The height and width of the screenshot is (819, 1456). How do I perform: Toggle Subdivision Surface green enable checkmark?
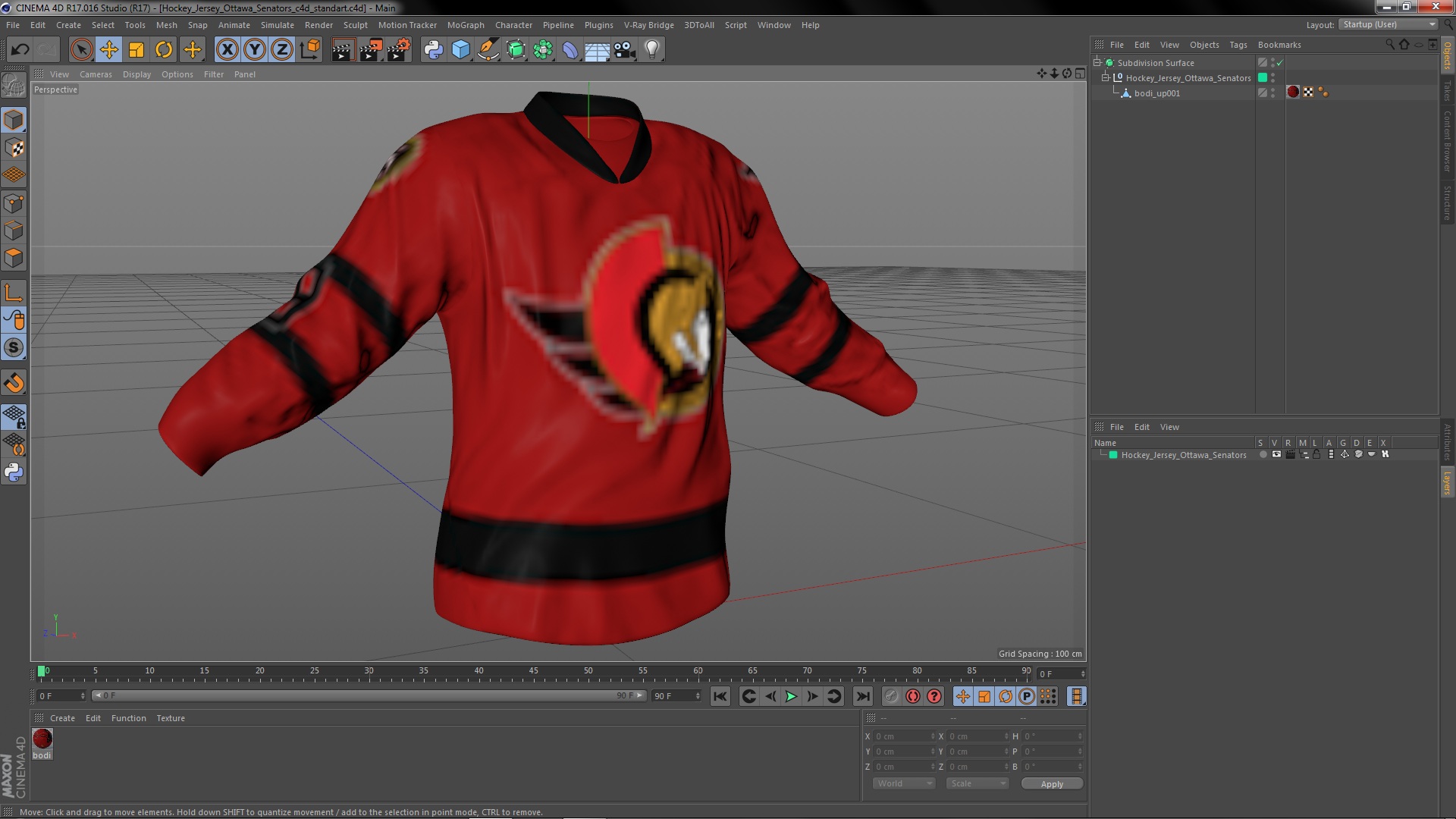(x=1280, y=63)
